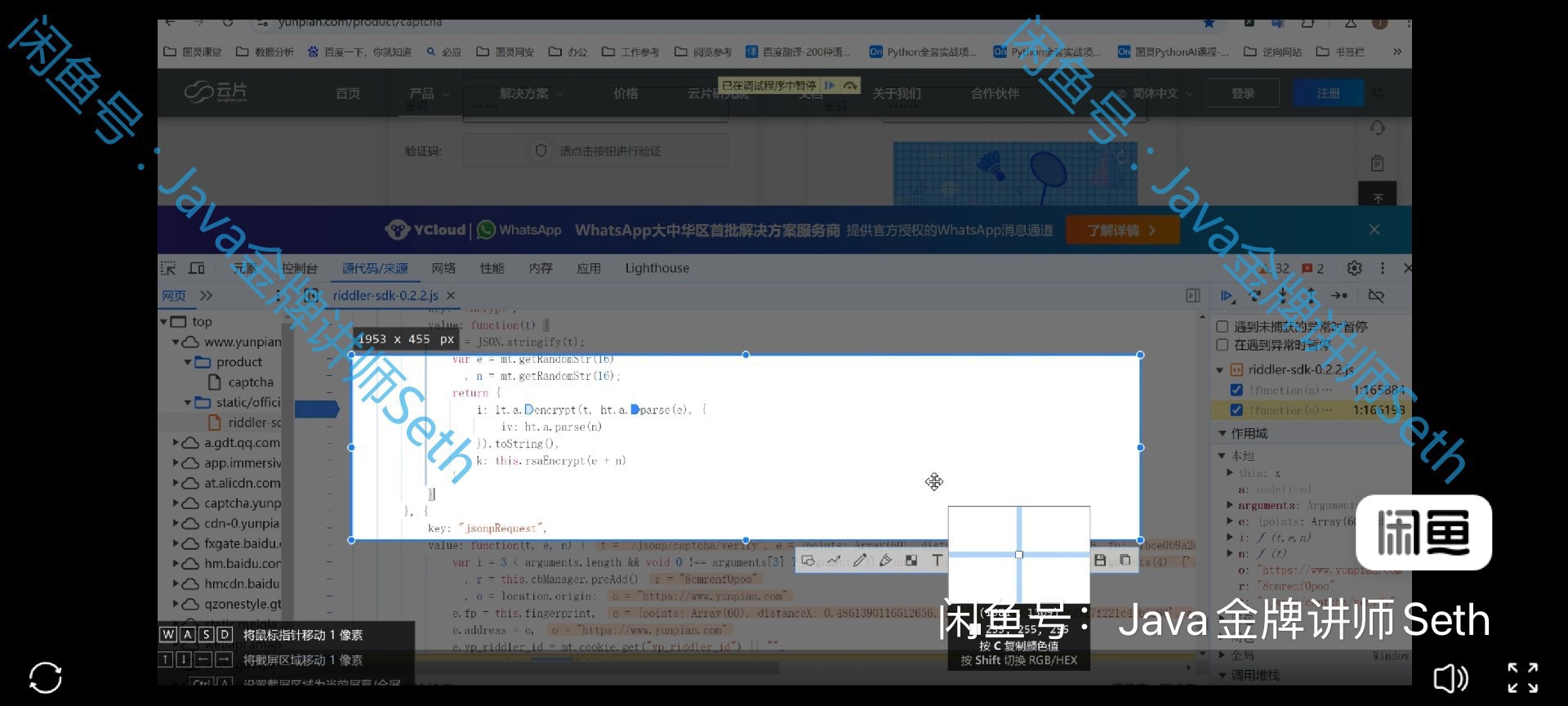Collapse the debugger sidebar pane icon
The height and width of the screenshot is (706, 1568).
click(1193, 296)
